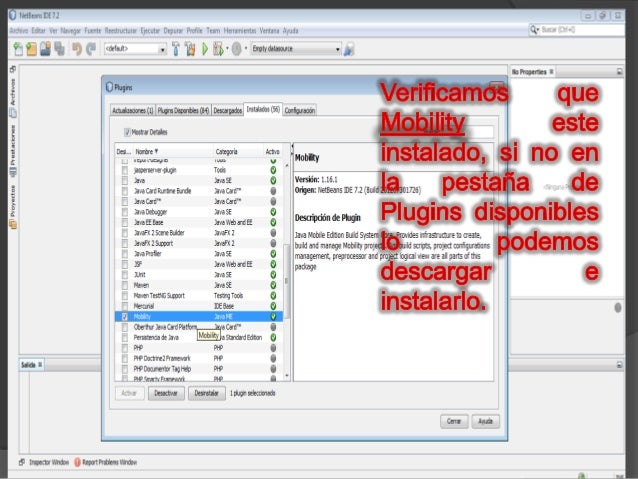638x479 pixels.
Task: Check the Java plugin checkbox
Action: (125, 180)
